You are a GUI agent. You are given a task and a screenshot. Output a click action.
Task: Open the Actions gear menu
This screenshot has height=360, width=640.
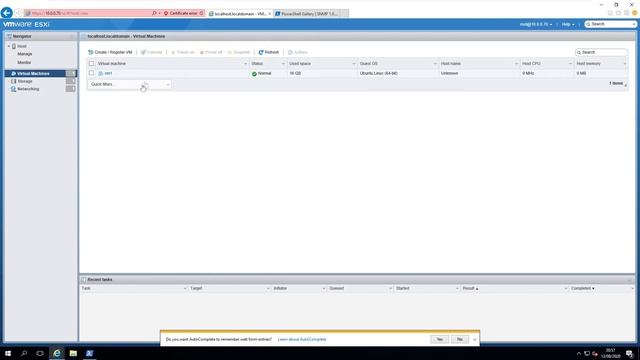pos(298,52)
